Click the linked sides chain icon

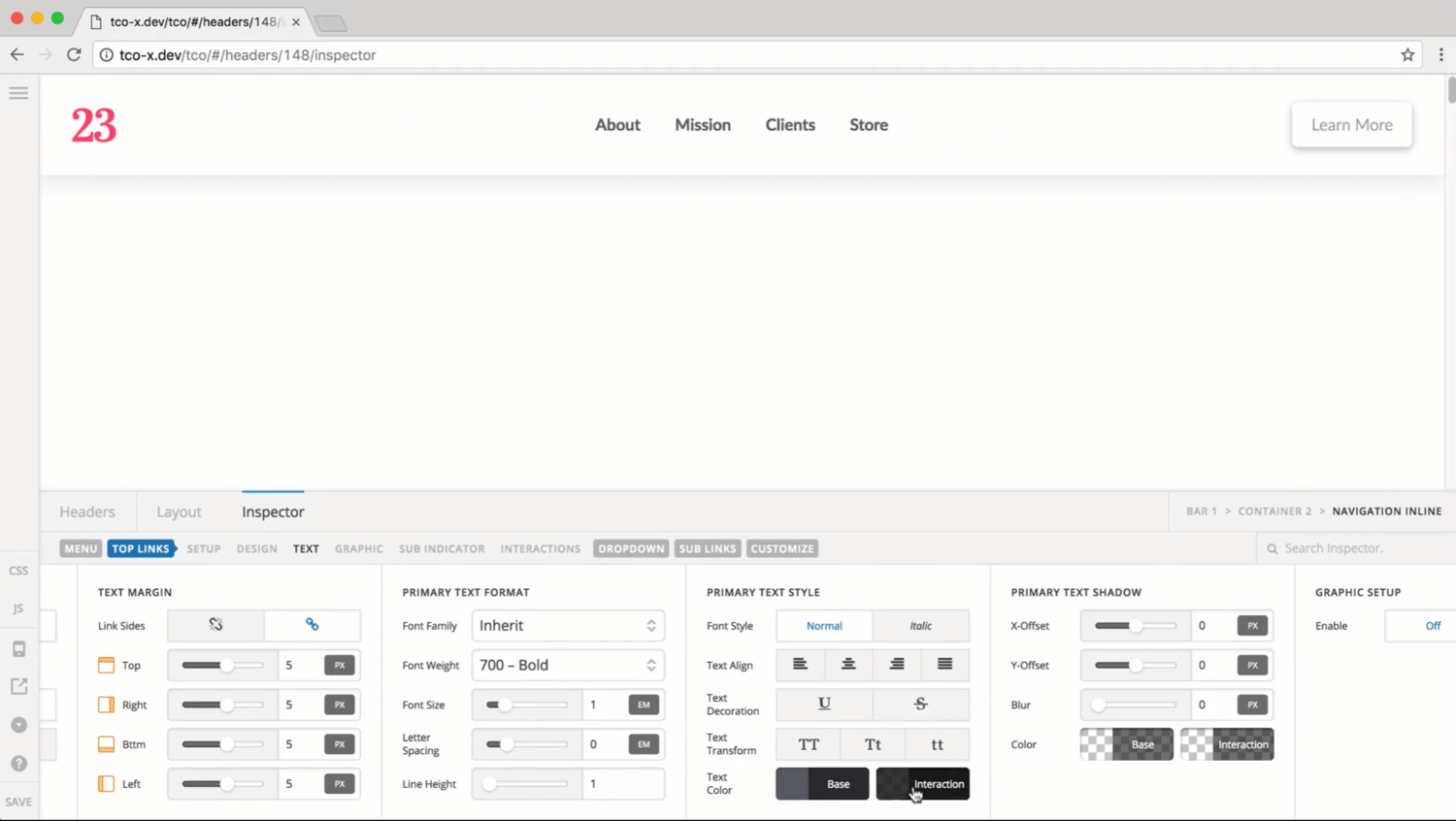312,625
